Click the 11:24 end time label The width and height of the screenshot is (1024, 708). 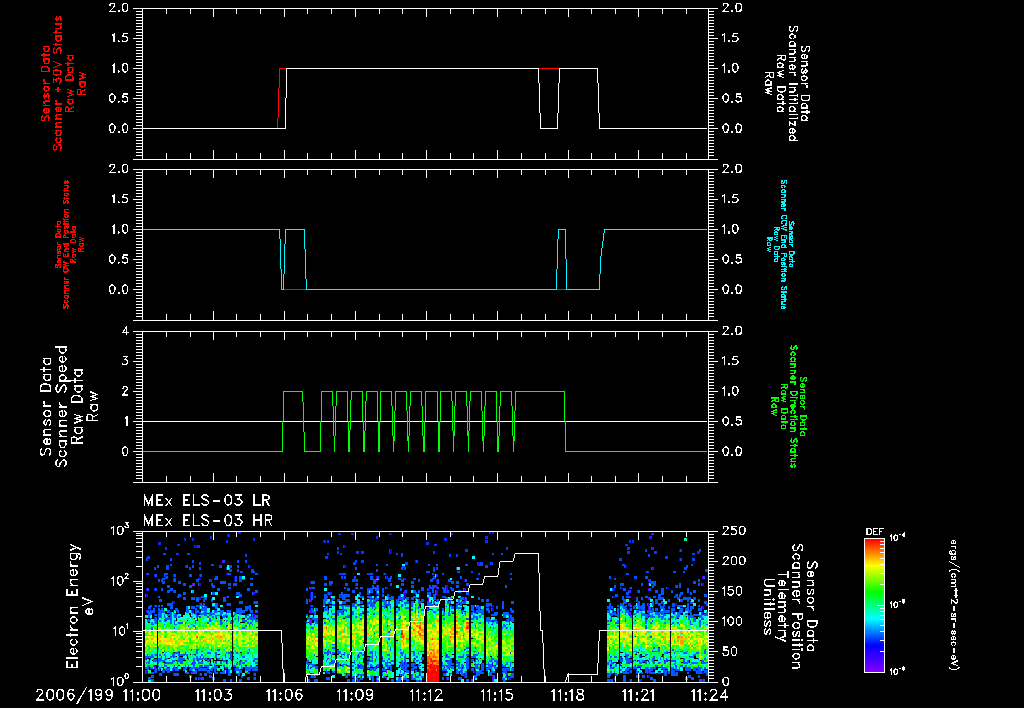[x=709, y=695]
